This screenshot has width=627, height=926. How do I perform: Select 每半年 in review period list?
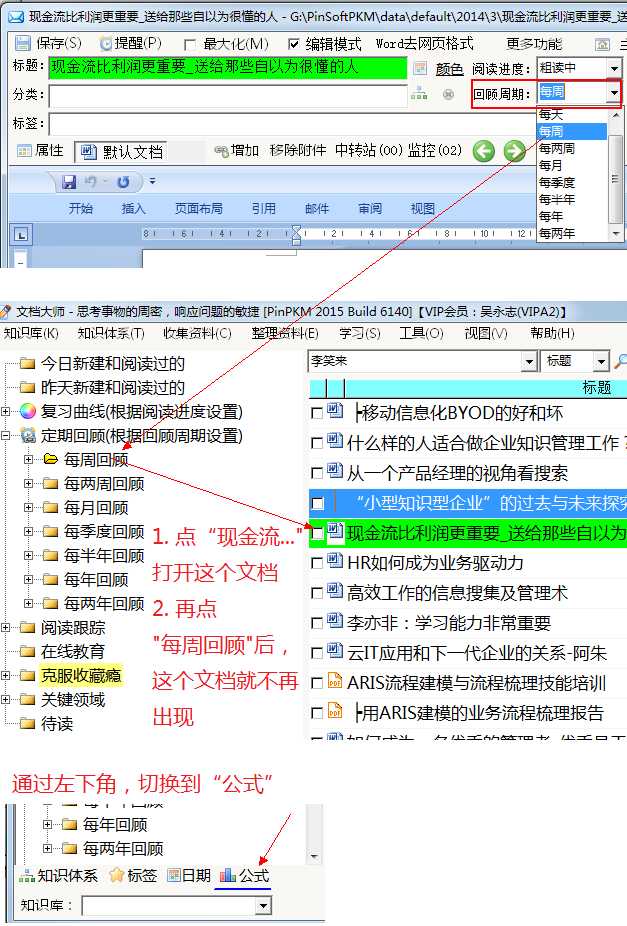557,200
